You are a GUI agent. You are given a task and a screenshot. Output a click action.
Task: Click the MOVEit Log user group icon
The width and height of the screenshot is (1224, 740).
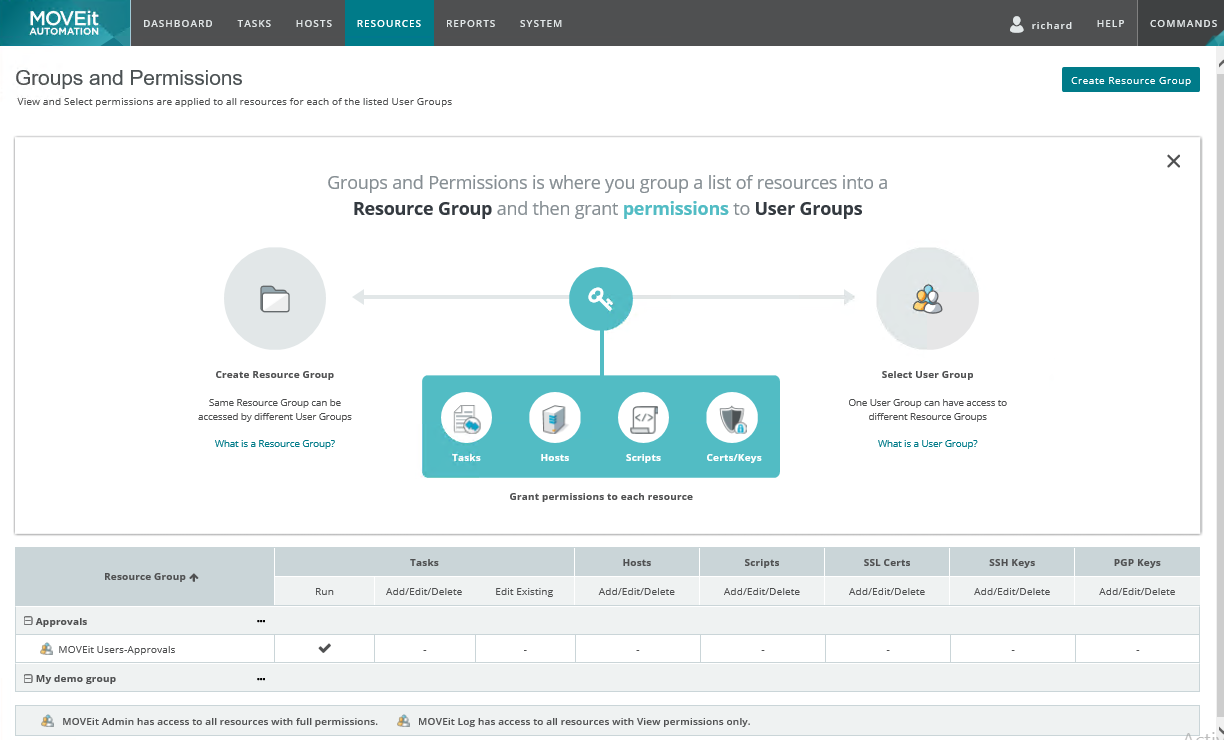[404, 721]
